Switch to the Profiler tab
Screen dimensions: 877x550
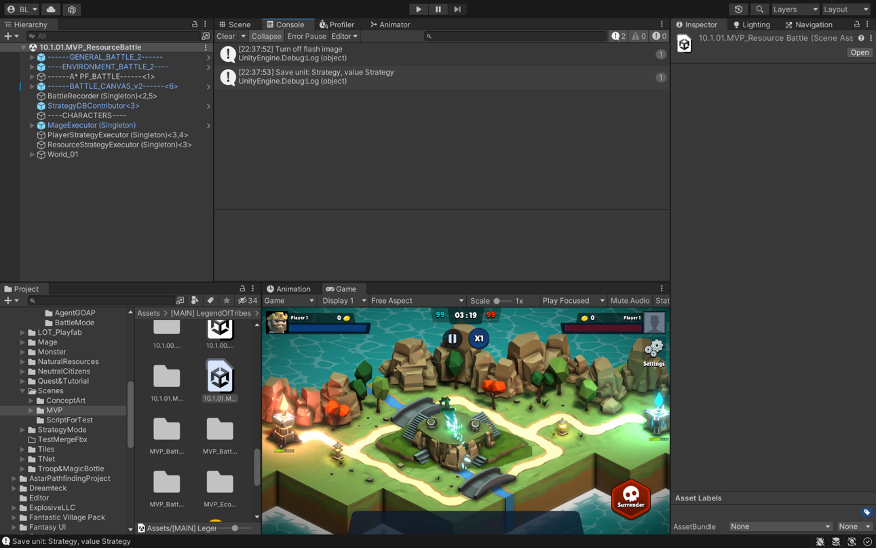(x=337, y=24)
